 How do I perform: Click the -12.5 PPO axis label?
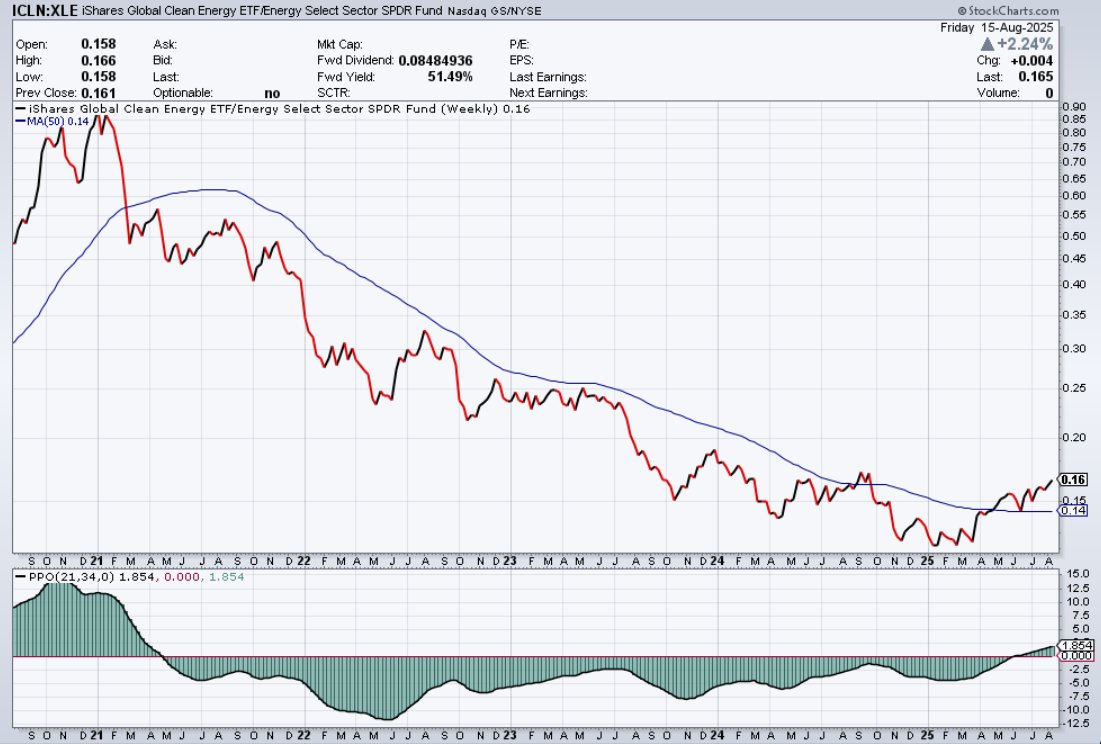click(1076, 723)
